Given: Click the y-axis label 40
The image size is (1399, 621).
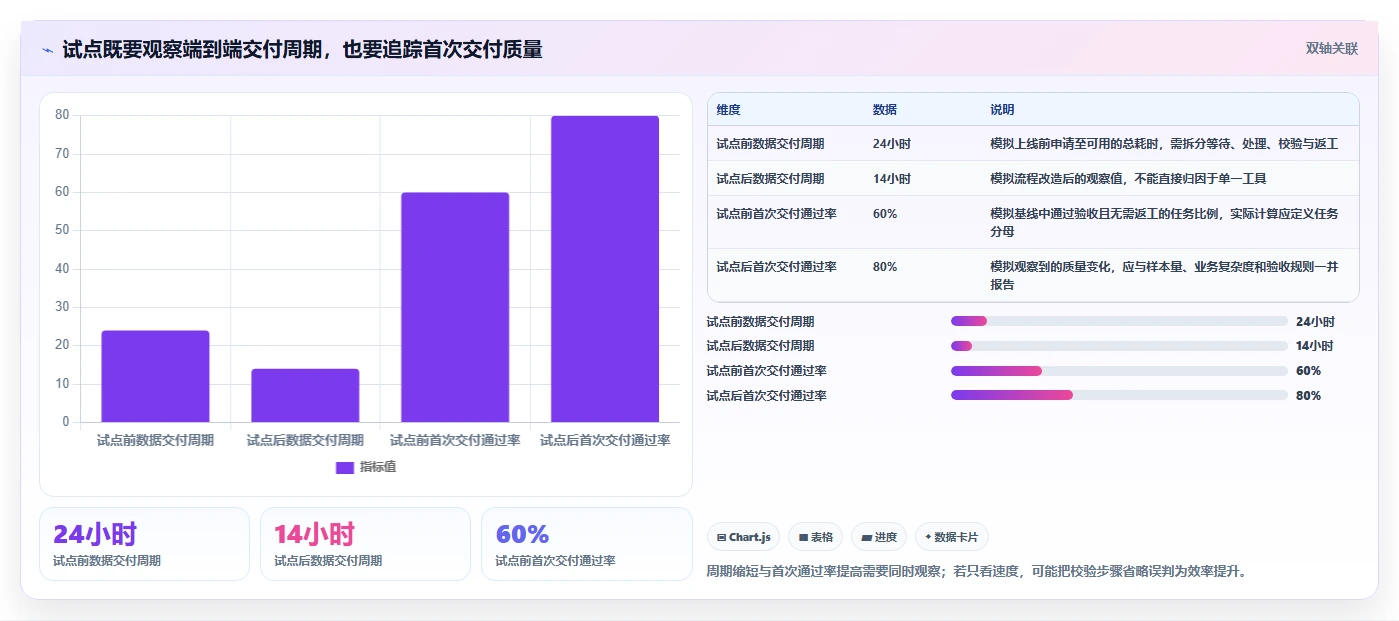Looking at the screenshot, I should (x=62, y=269).
